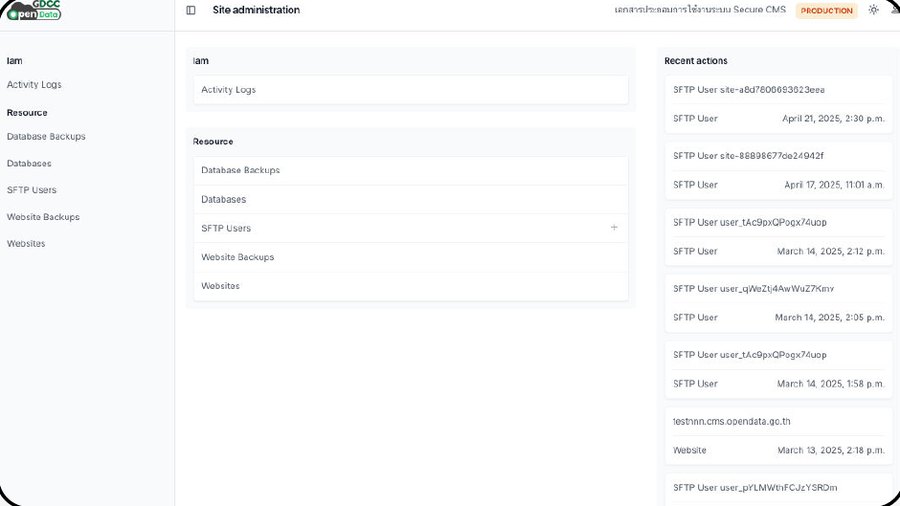This screenshot has height=506, width=900.
Task: Add SFTP user with plus icon
Action: point(614,228)
